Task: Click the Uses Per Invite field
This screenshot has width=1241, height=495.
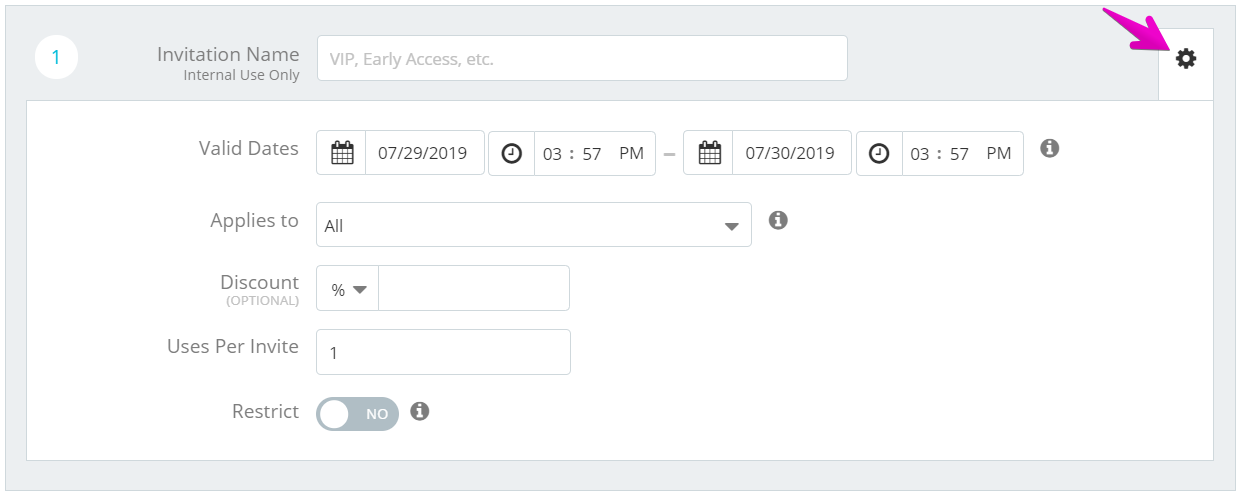Action: coord(443,352)
